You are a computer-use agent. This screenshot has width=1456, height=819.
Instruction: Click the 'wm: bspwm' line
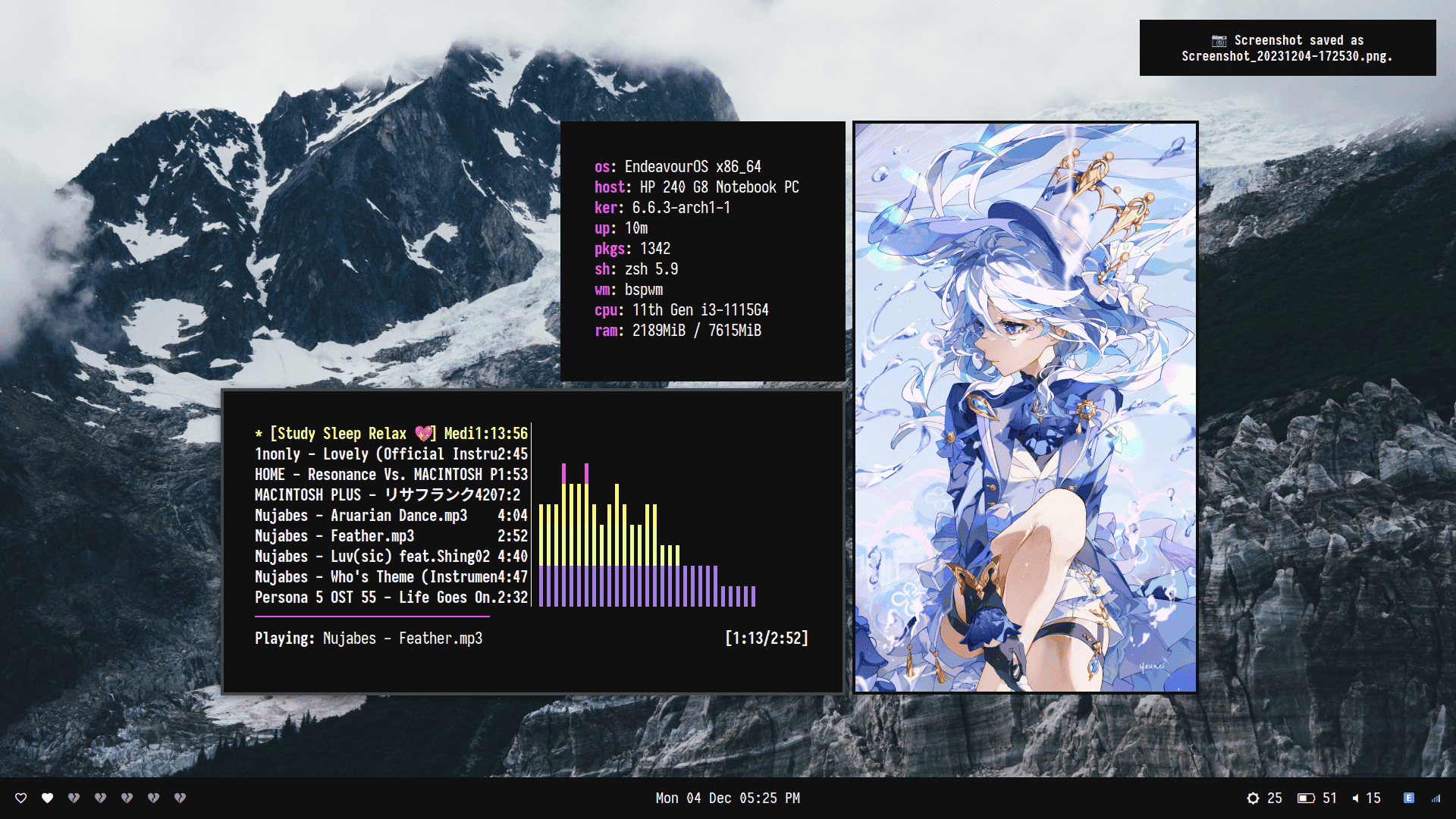629,290
